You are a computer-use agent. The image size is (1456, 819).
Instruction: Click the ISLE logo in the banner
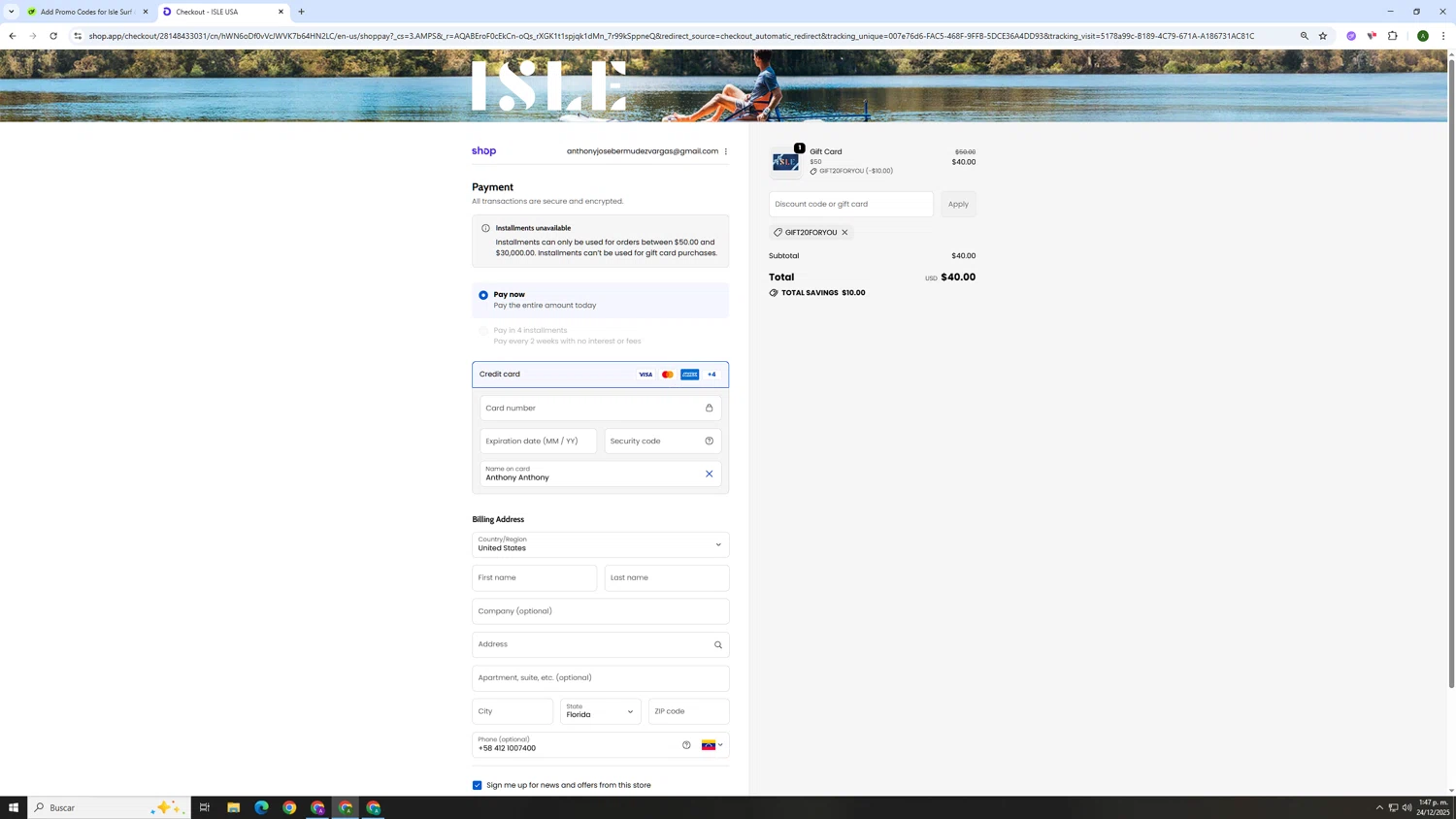(549, 86)
